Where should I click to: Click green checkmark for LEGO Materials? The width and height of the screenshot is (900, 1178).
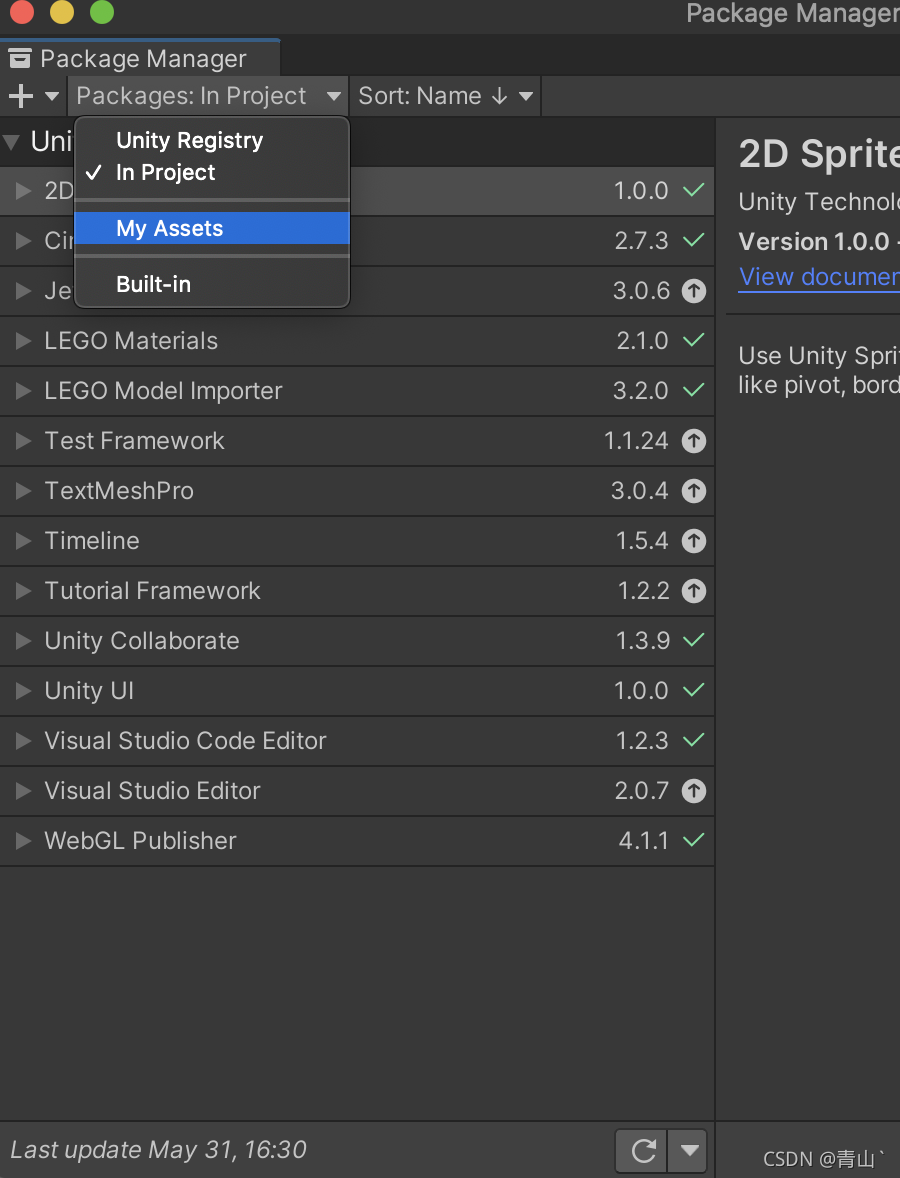pyautogui.click(x=693, y=340)
